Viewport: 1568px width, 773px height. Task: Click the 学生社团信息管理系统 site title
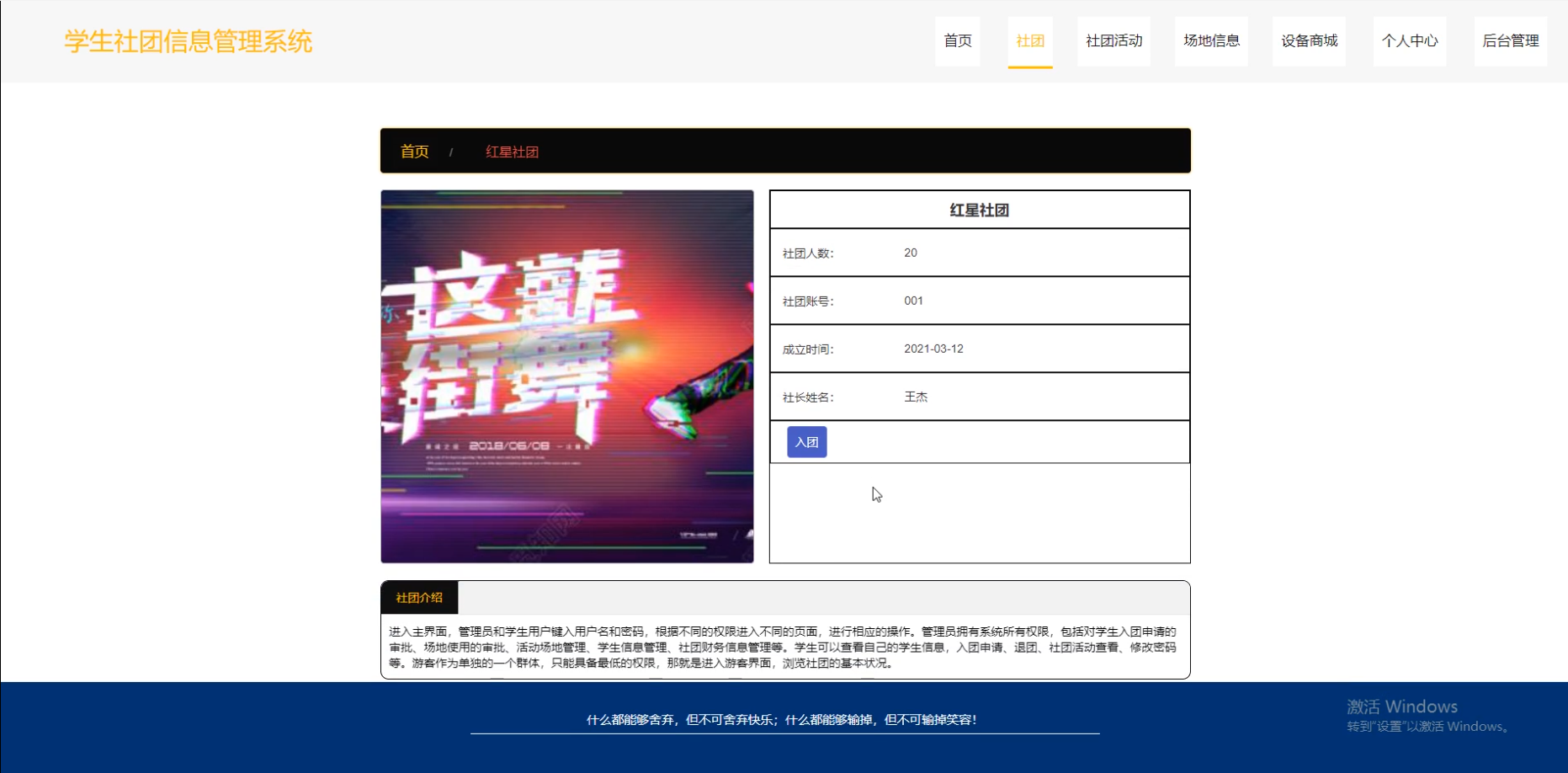tap(189, 41)
